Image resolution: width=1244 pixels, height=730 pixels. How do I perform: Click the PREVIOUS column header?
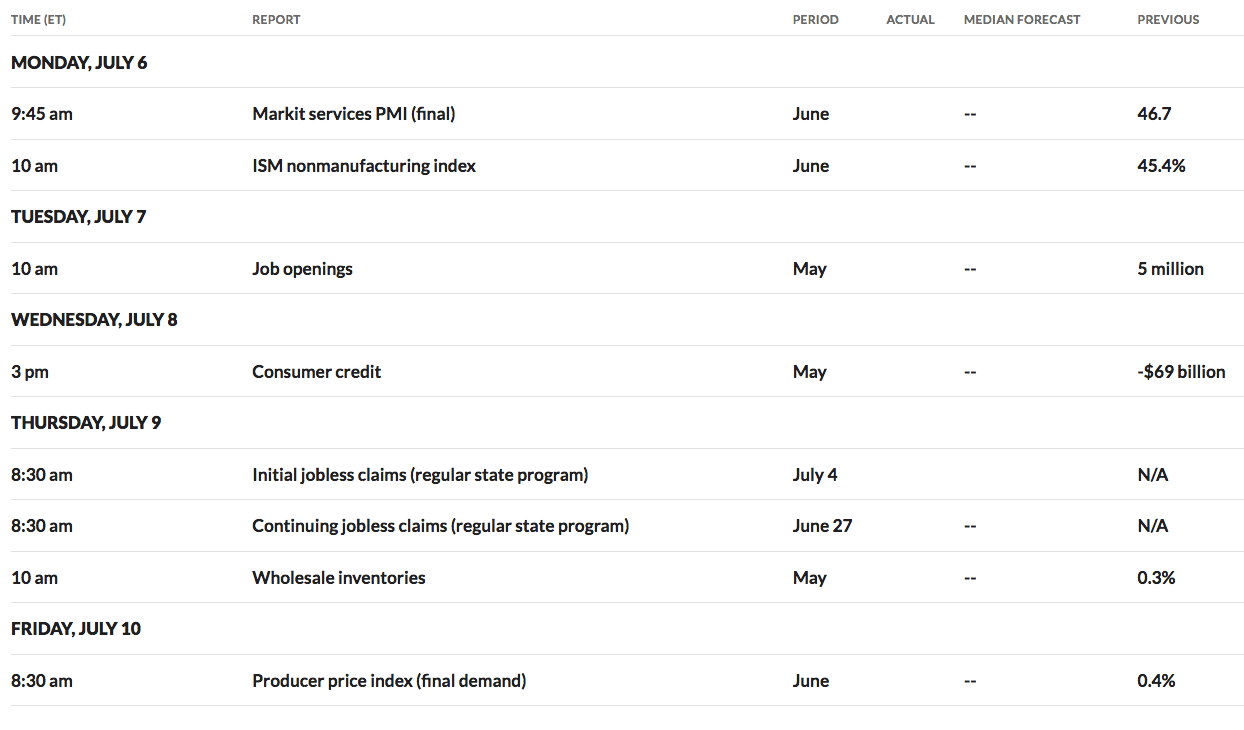(x=1168, y=19)
